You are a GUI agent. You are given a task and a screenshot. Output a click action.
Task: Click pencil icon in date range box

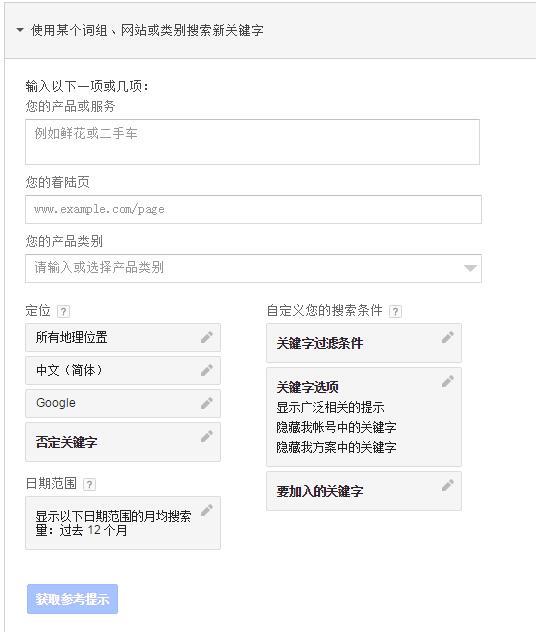(x=207, y=510)
